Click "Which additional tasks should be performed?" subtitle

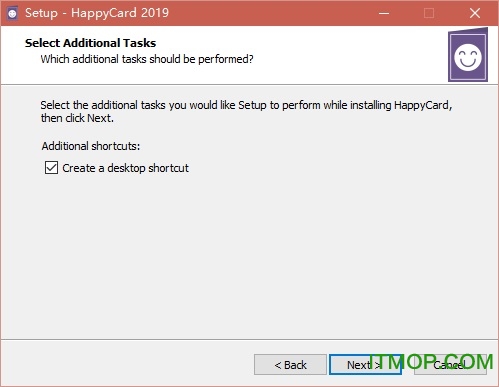(147, 59)
